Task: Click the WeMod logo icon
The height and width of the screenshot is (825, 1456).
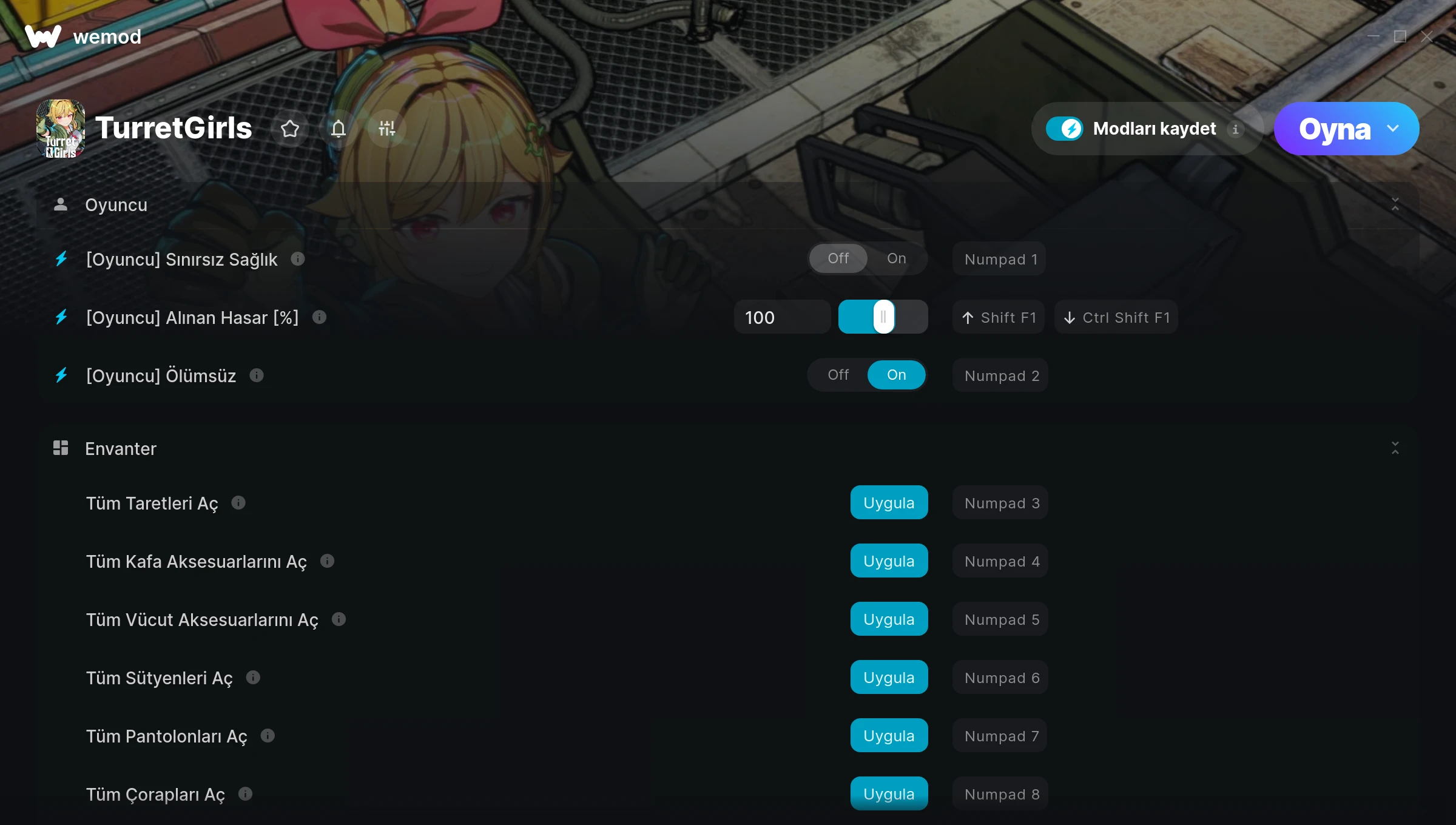Action: pos(42,36)
